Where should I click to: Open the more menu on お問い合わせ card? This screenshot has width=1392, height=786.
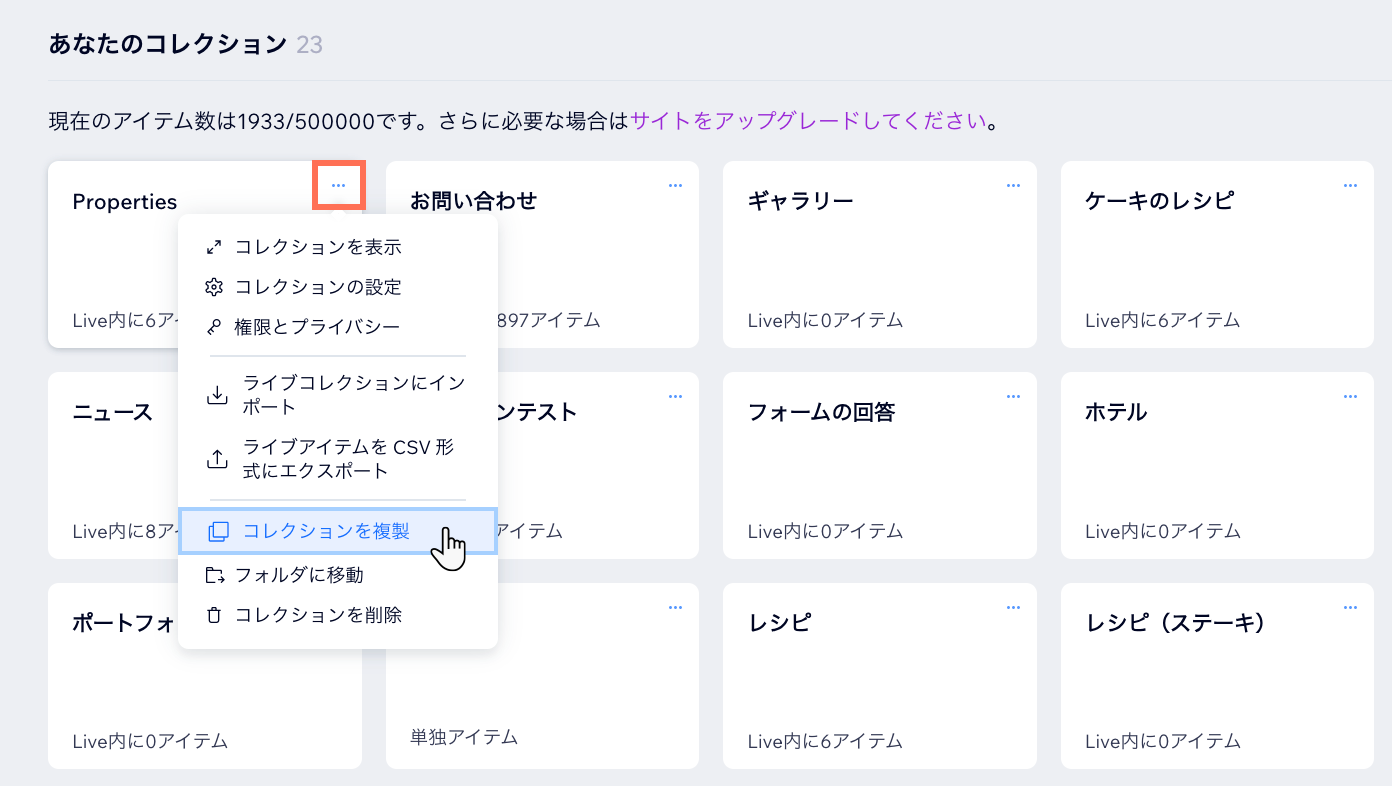click(675, 185)
